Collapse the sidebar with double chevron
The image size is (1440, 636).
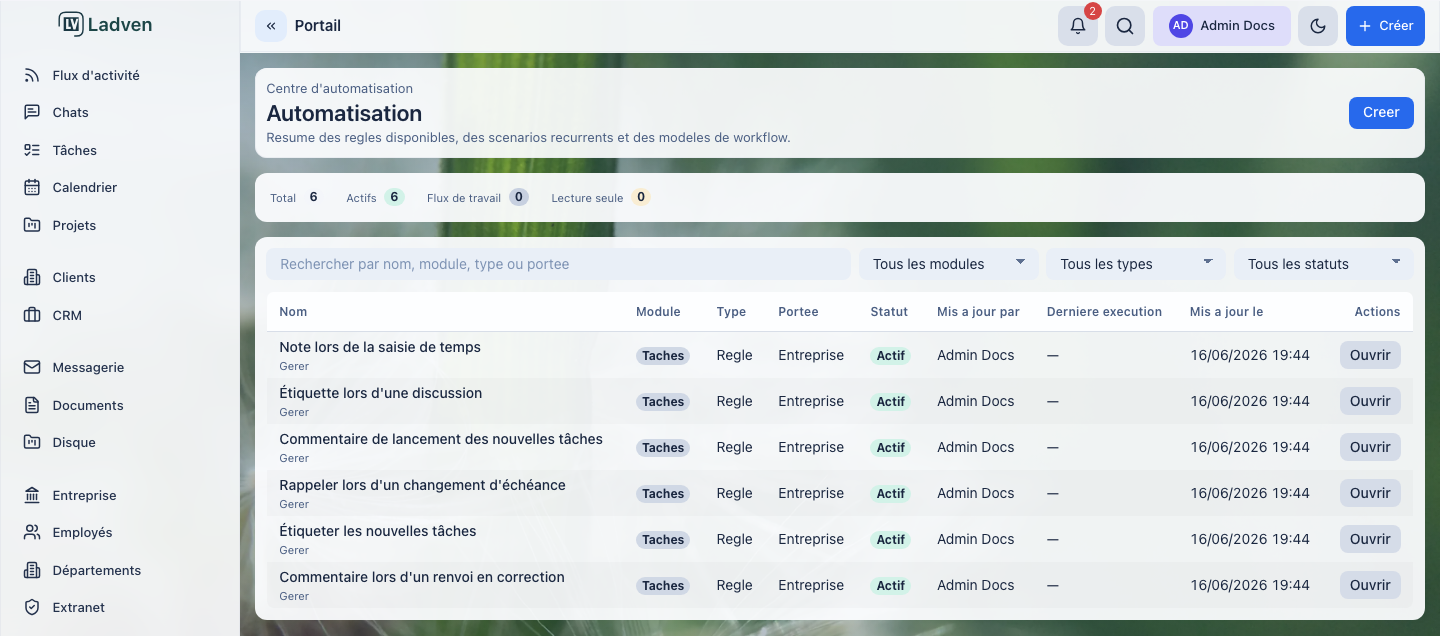[x=271, y=26]
